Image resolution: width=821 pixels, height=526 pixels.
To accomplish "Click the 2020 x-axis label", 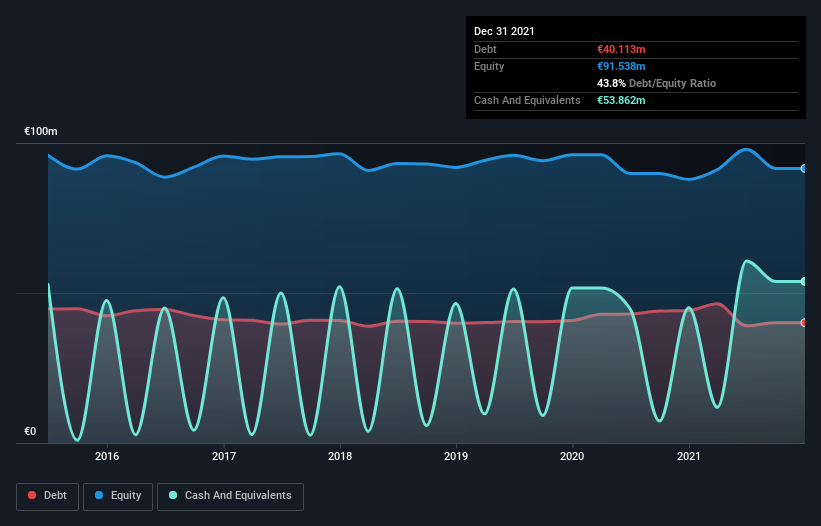I will click(572, 456).
